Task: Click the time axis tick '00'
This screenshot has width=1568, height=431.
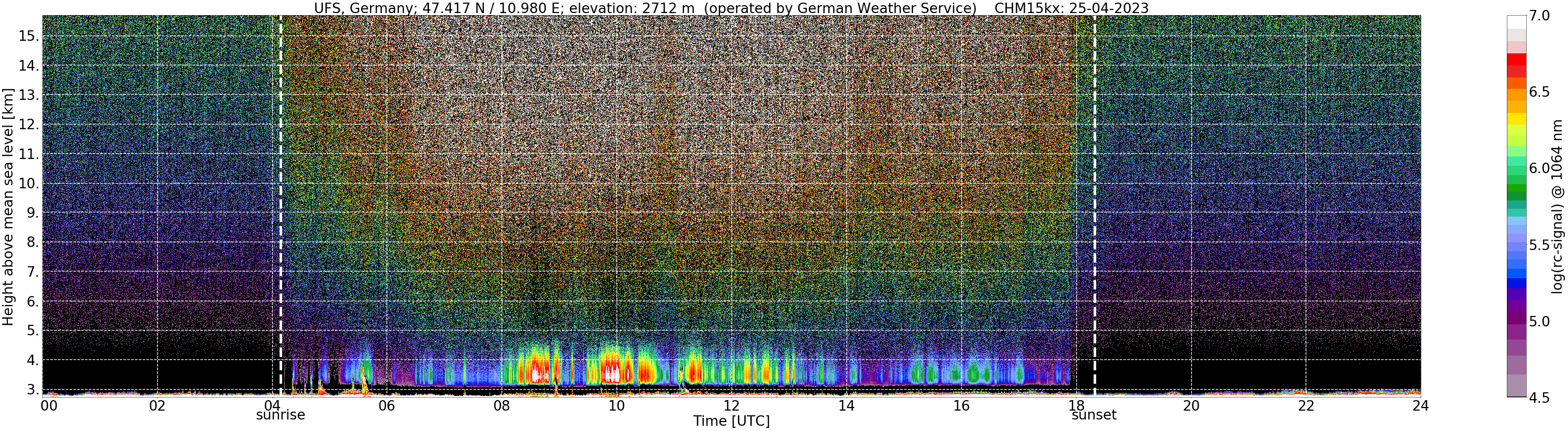Action: [49, 405]
